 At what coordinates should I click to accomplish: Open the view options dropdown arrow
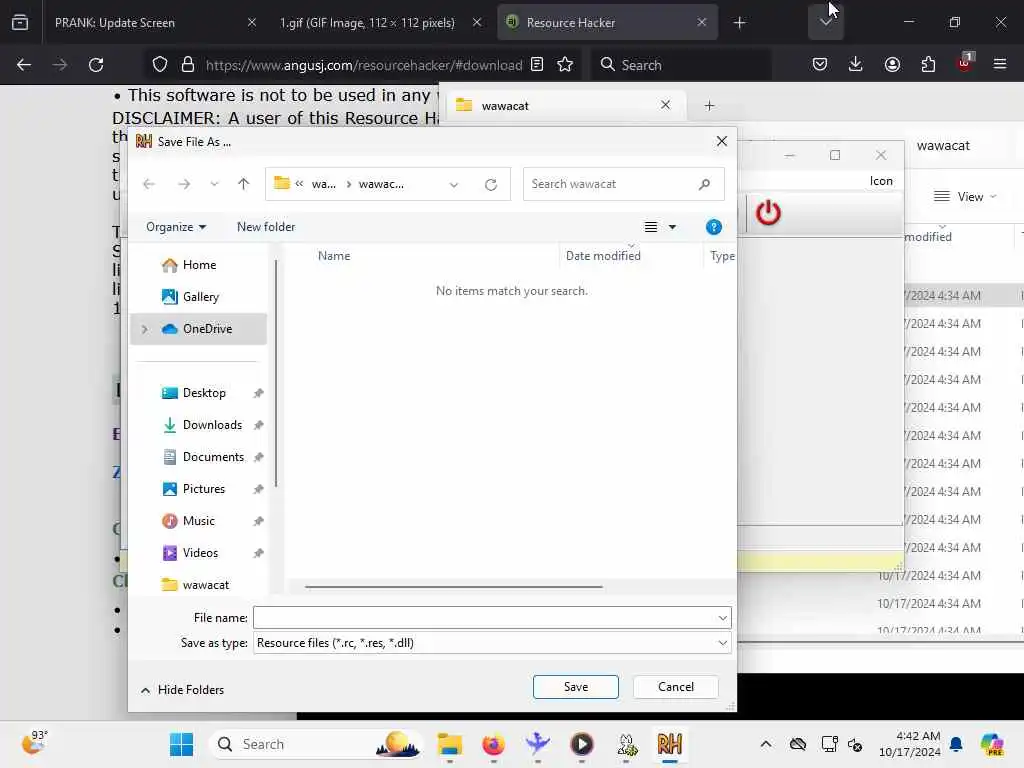click(672, 227)
